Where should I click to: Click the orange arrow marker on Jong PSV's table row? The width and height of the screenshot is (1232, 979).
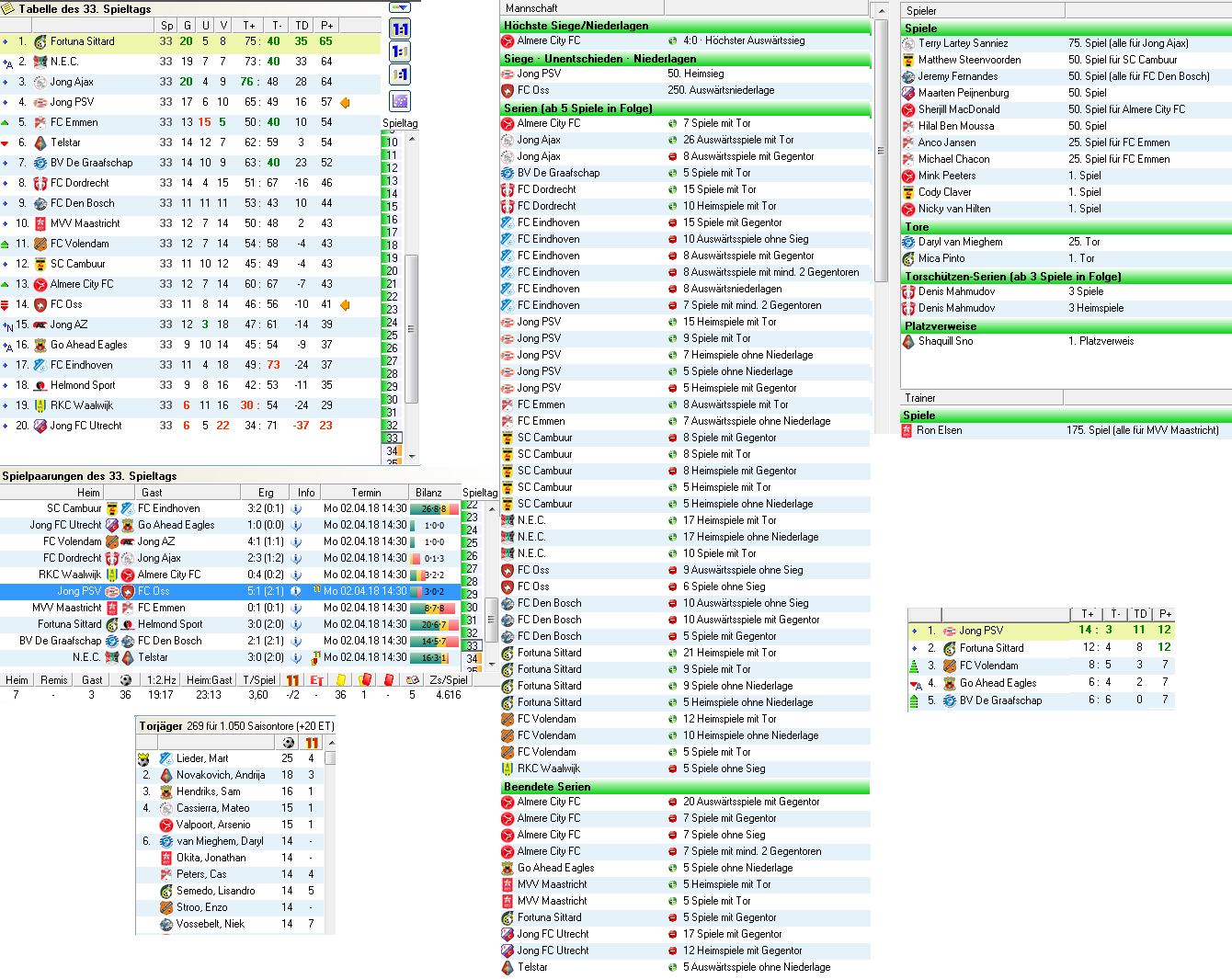pyautogui.click(x=345, y=102)
